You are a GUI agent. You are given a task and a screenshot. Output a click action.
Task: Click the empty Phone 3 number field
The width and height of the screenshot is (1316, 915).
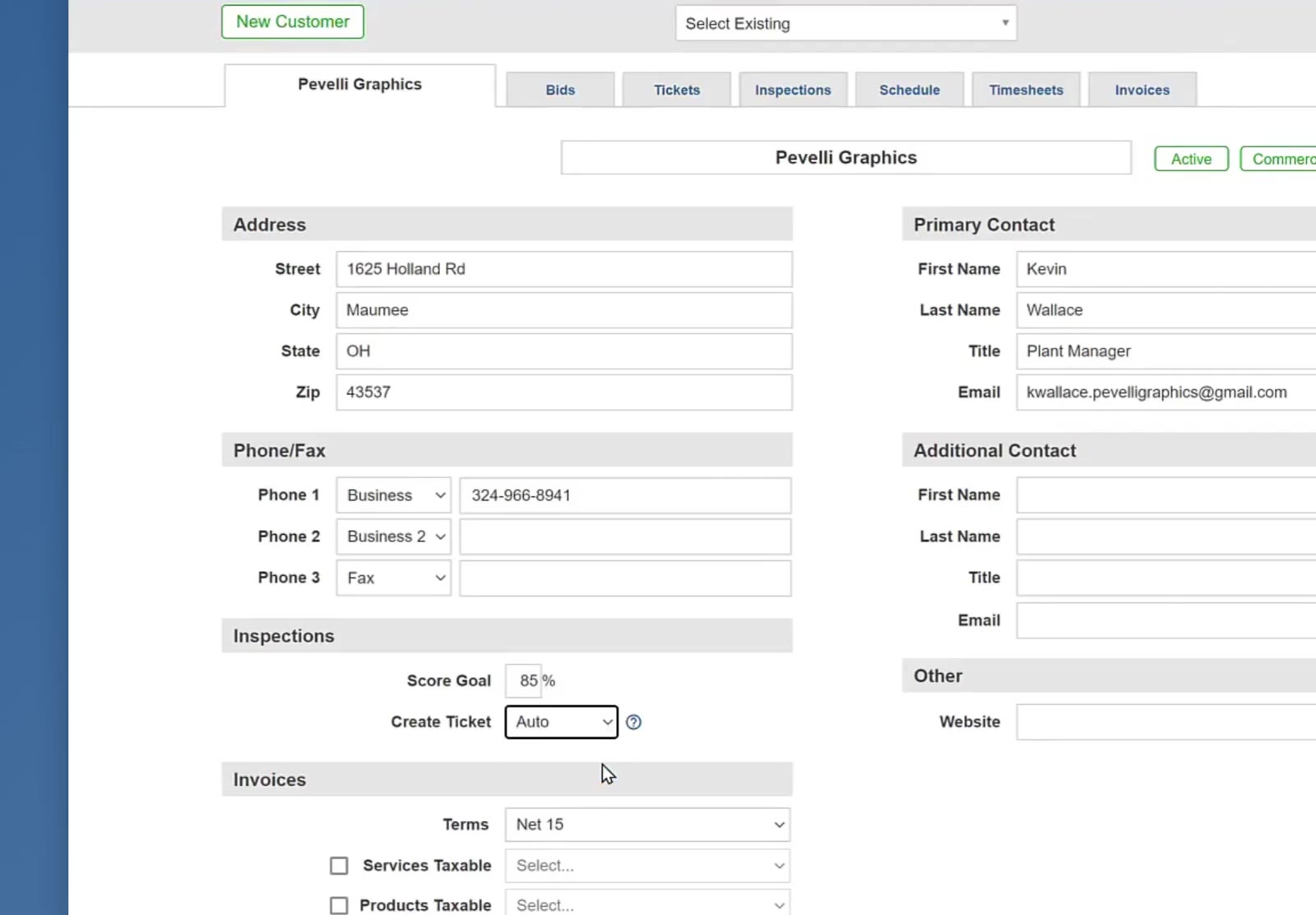click(x=625, y=578)
